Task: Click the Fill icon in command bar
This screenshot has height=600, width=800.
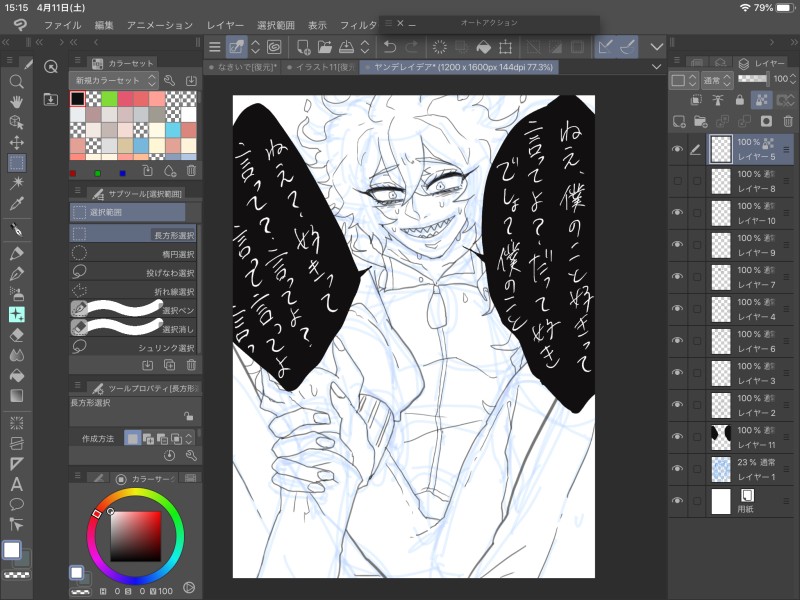Action: pyautogui.click(x=483, y=47)
